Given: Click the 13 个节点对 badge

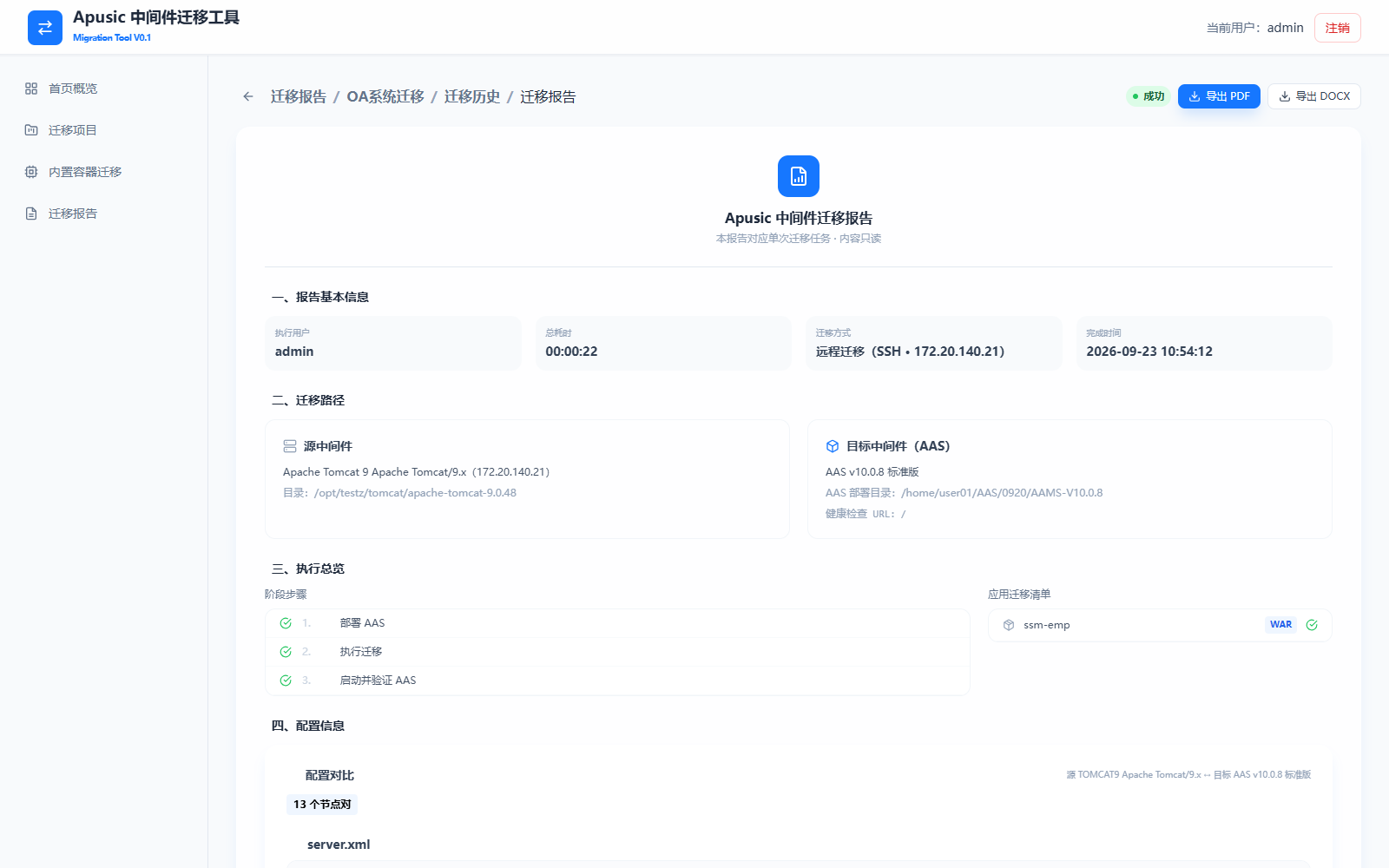Looking at the screenshot, I should pos(322,805).
